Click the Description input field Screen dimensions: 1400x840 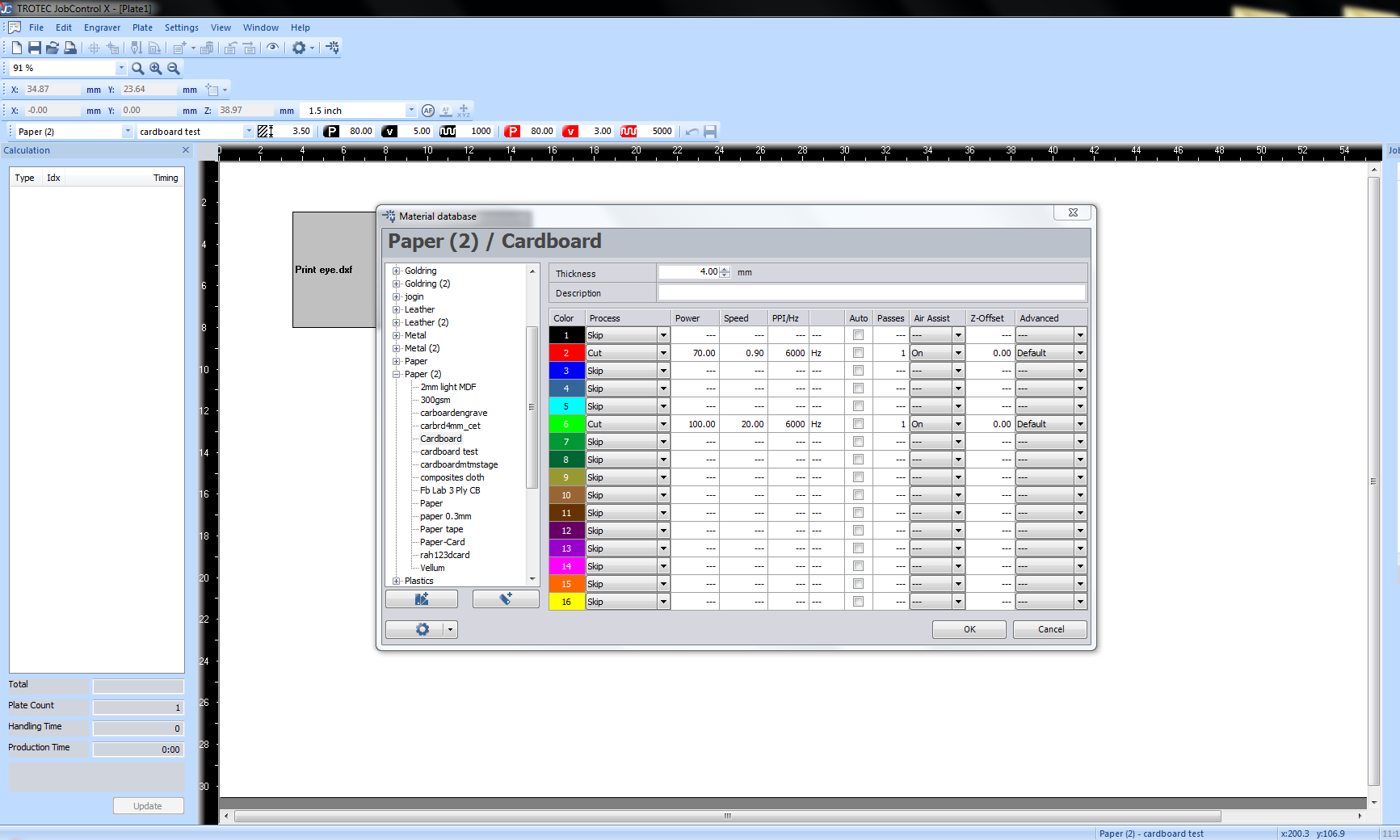coord(872,292)
